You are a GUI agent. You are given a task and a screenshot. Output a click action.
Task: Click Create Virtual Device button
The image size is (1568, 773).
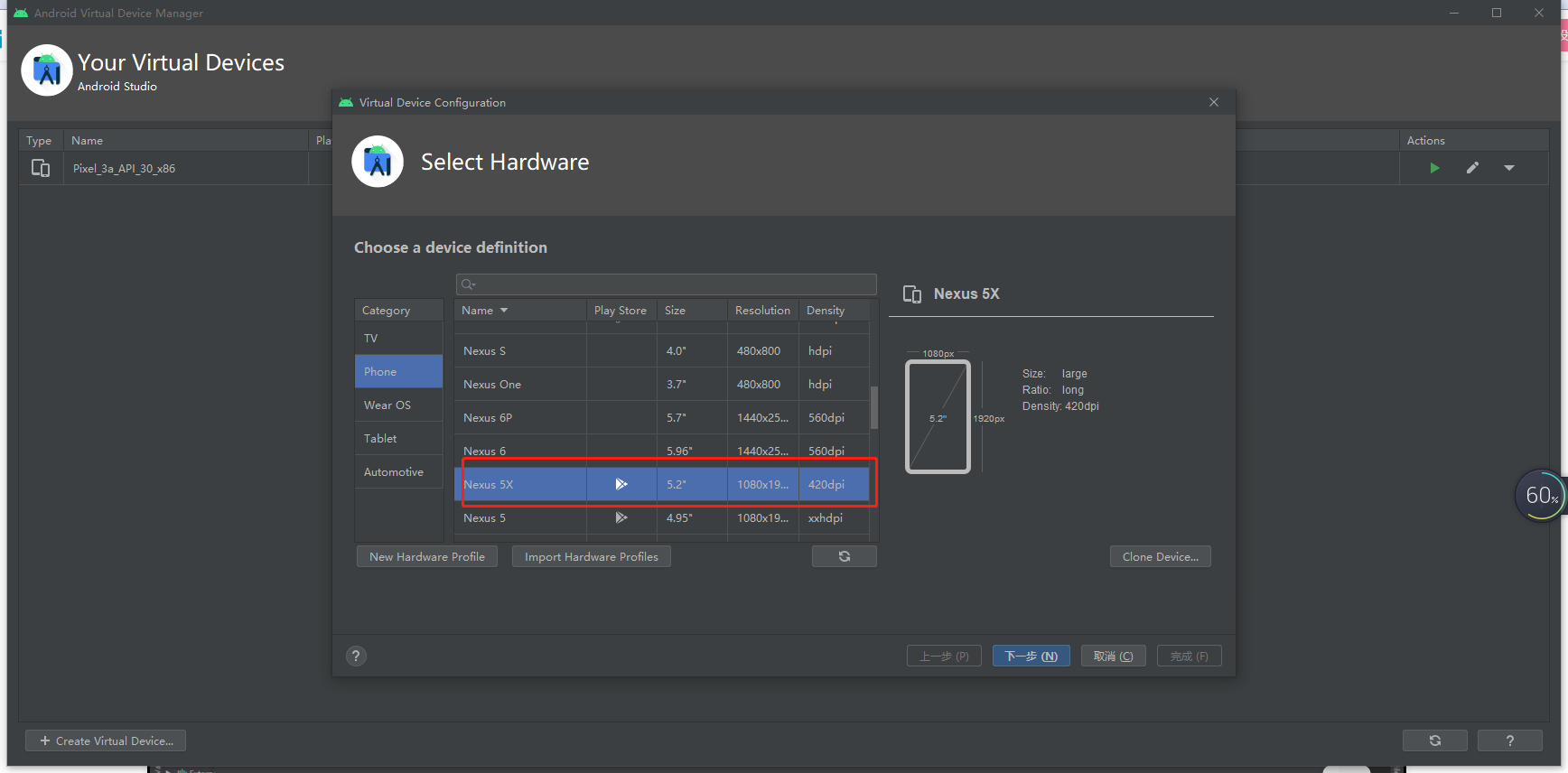(106, 740)
